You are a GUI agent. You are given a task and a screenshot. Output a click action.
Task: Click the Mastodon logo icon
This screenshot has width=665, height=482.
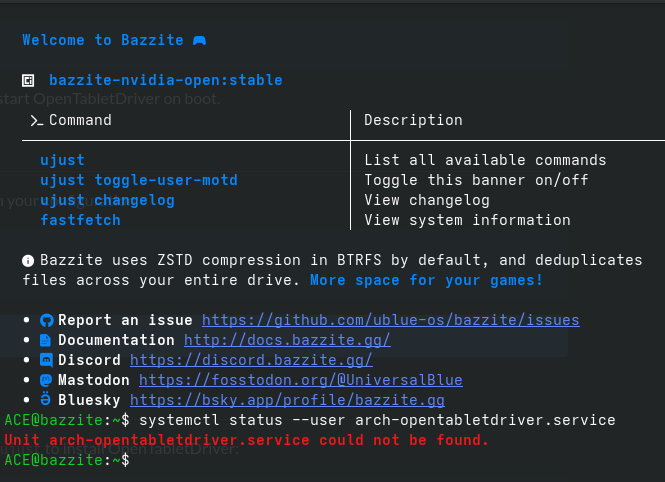[x=46, y=380]
